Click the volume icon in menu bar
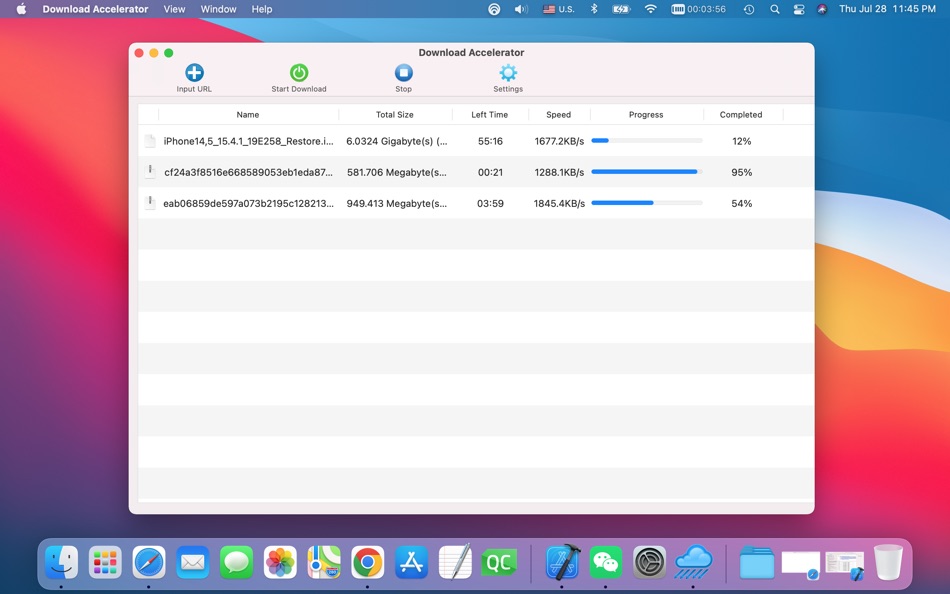The image size is (950, 594). (520, 9)
